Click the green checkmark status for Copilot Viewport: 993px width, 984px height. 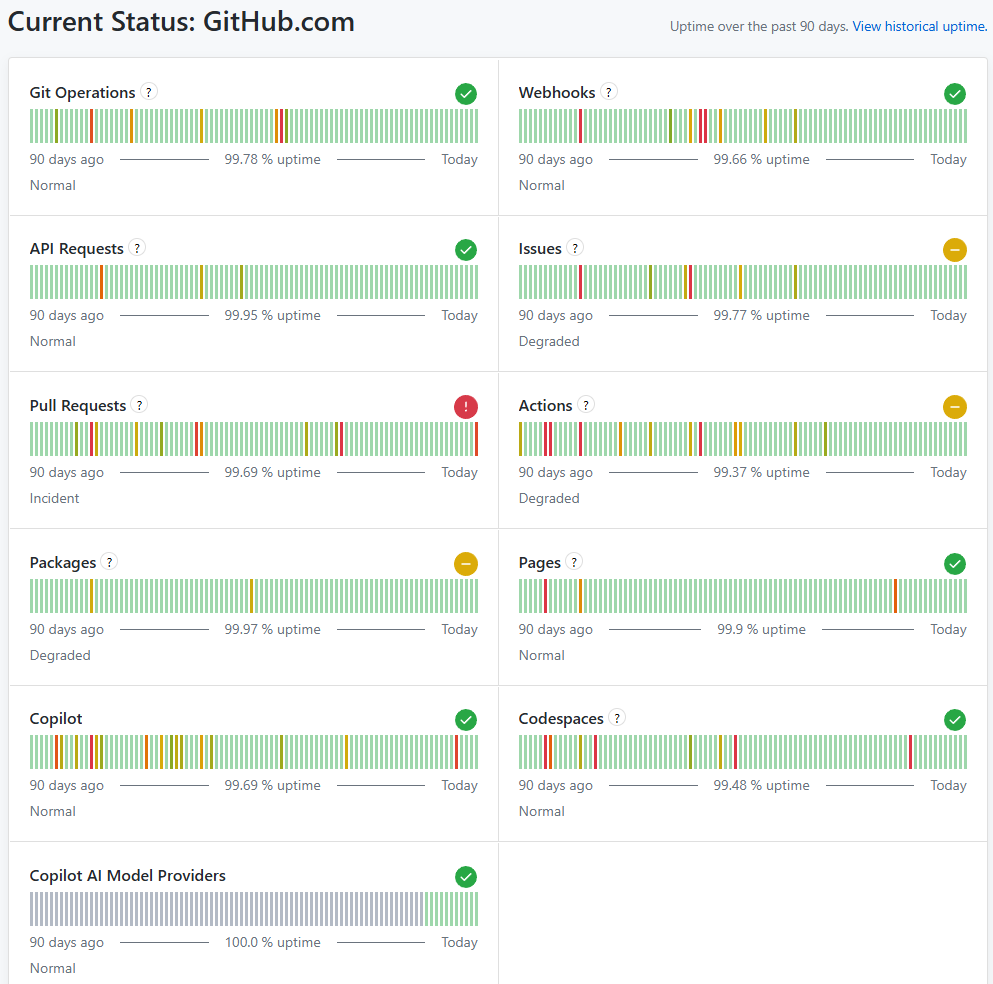pos(466,719)
